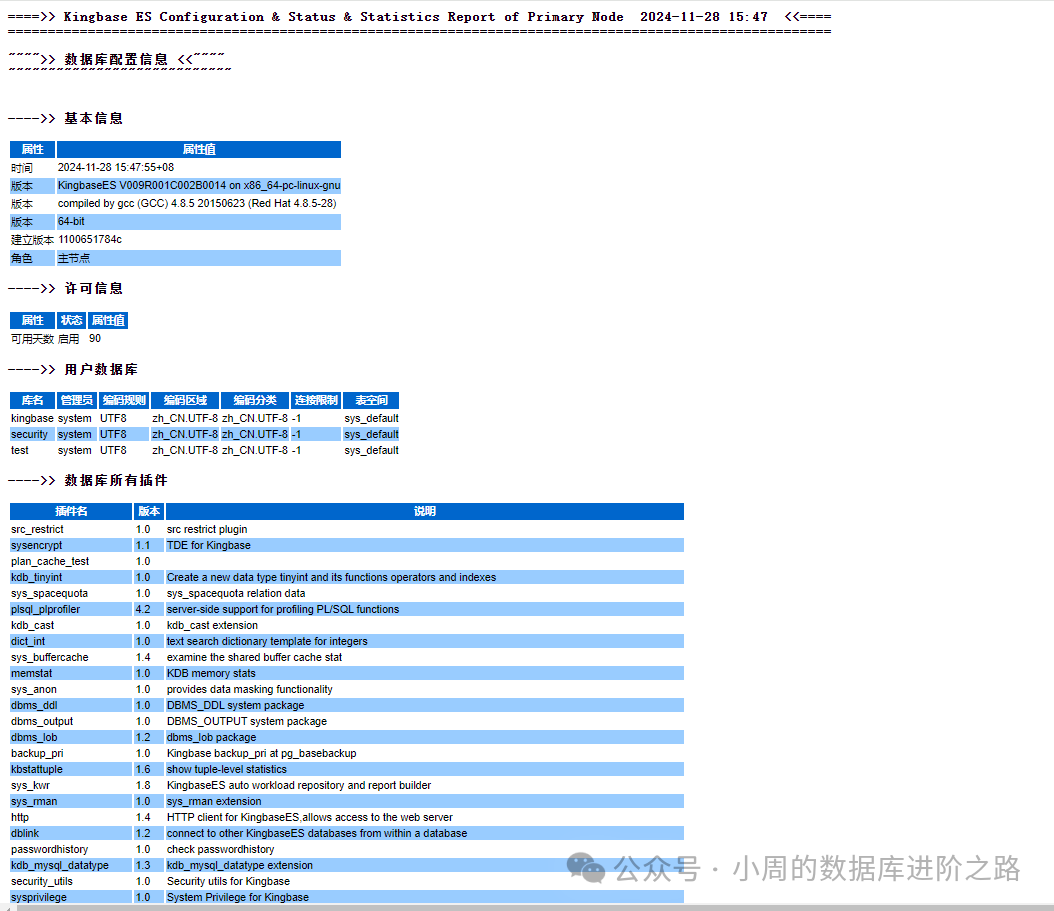Screen dimensions: 1054x911
Task: Select the security_utils plugin name
Action: [x=42, y=881]
